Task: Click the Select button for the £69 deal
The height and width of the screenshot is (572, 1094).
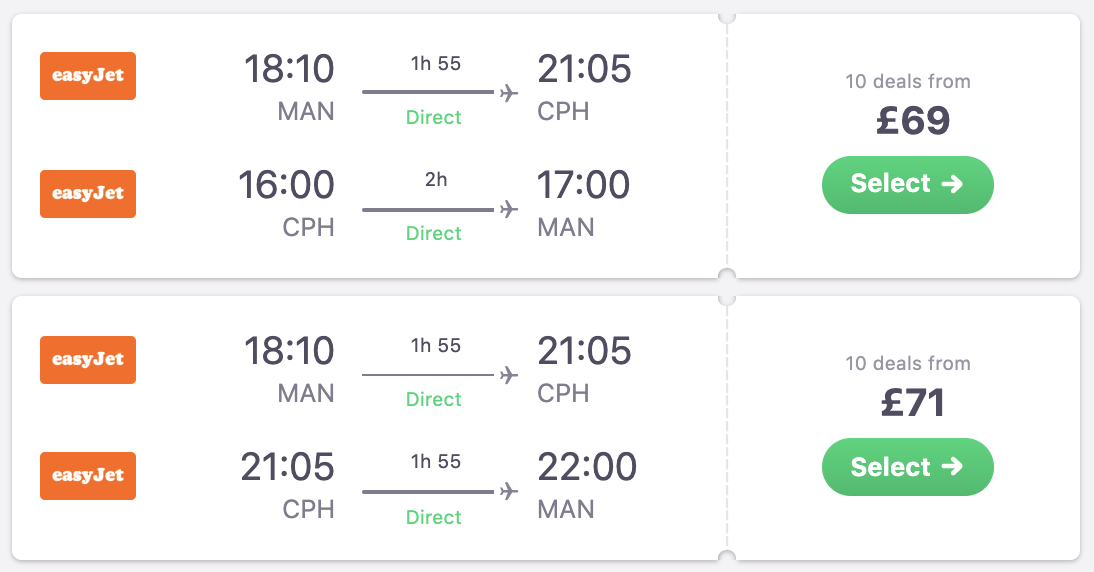Action: 907,184
